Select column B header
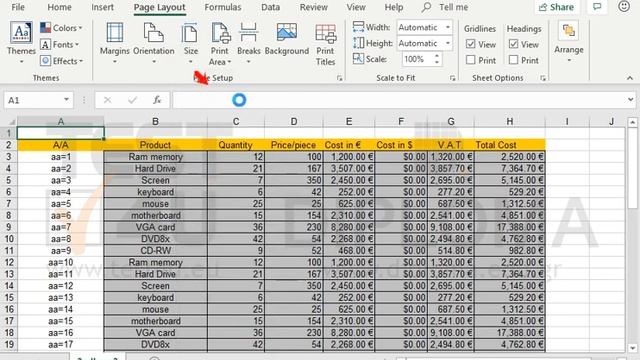Viewport: 640px width, 360px height. coord(155,122)
